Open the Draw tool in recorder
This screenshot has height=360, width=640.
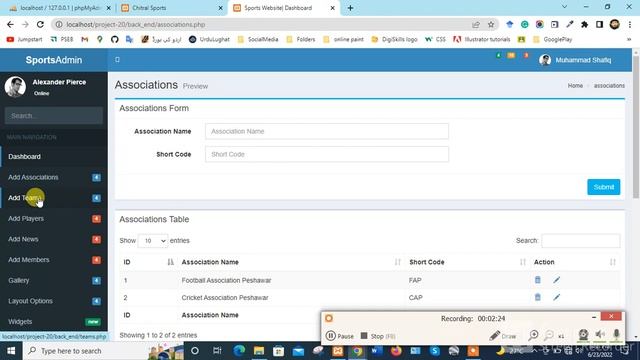tap(502, 336)
